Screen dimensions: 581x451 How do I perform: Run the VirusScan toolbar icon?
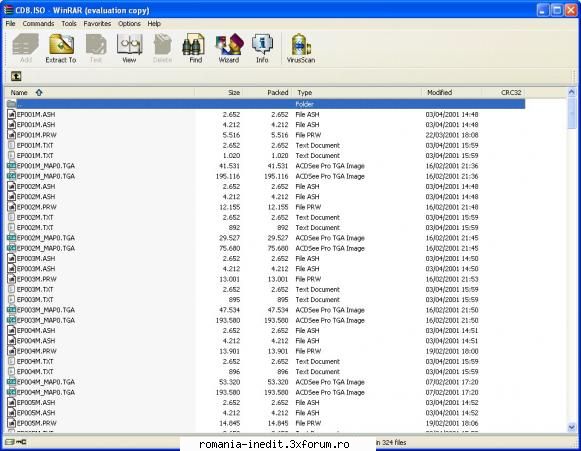[301, 44]
